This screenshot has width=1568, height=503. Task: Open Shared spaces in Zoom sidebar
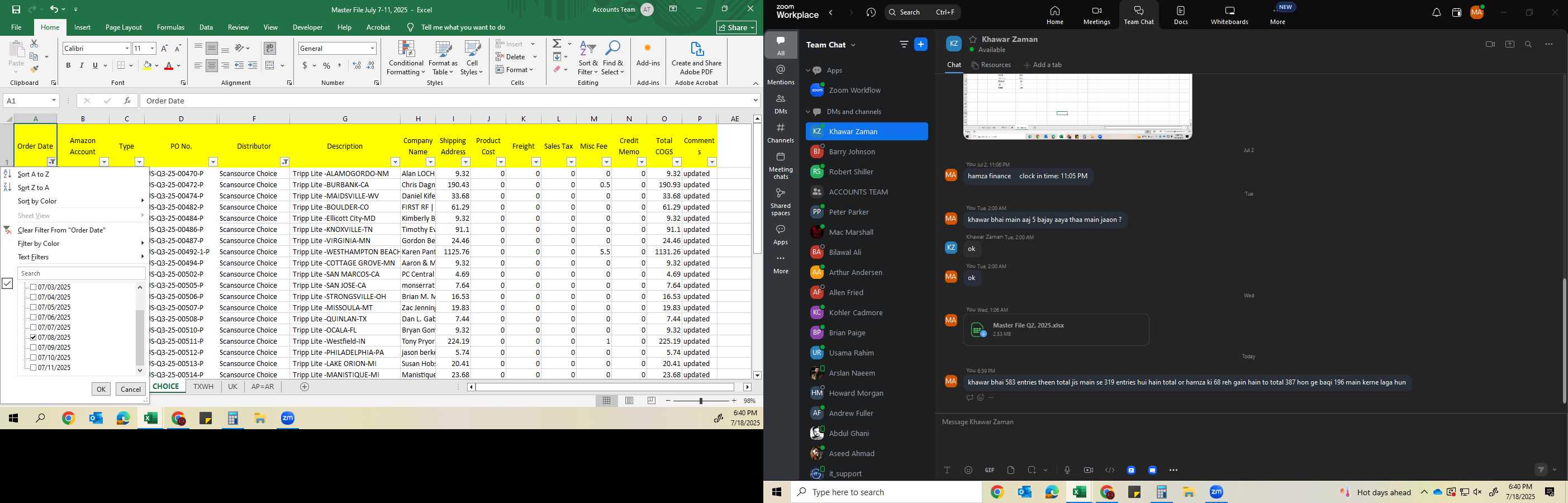point(781,203)
